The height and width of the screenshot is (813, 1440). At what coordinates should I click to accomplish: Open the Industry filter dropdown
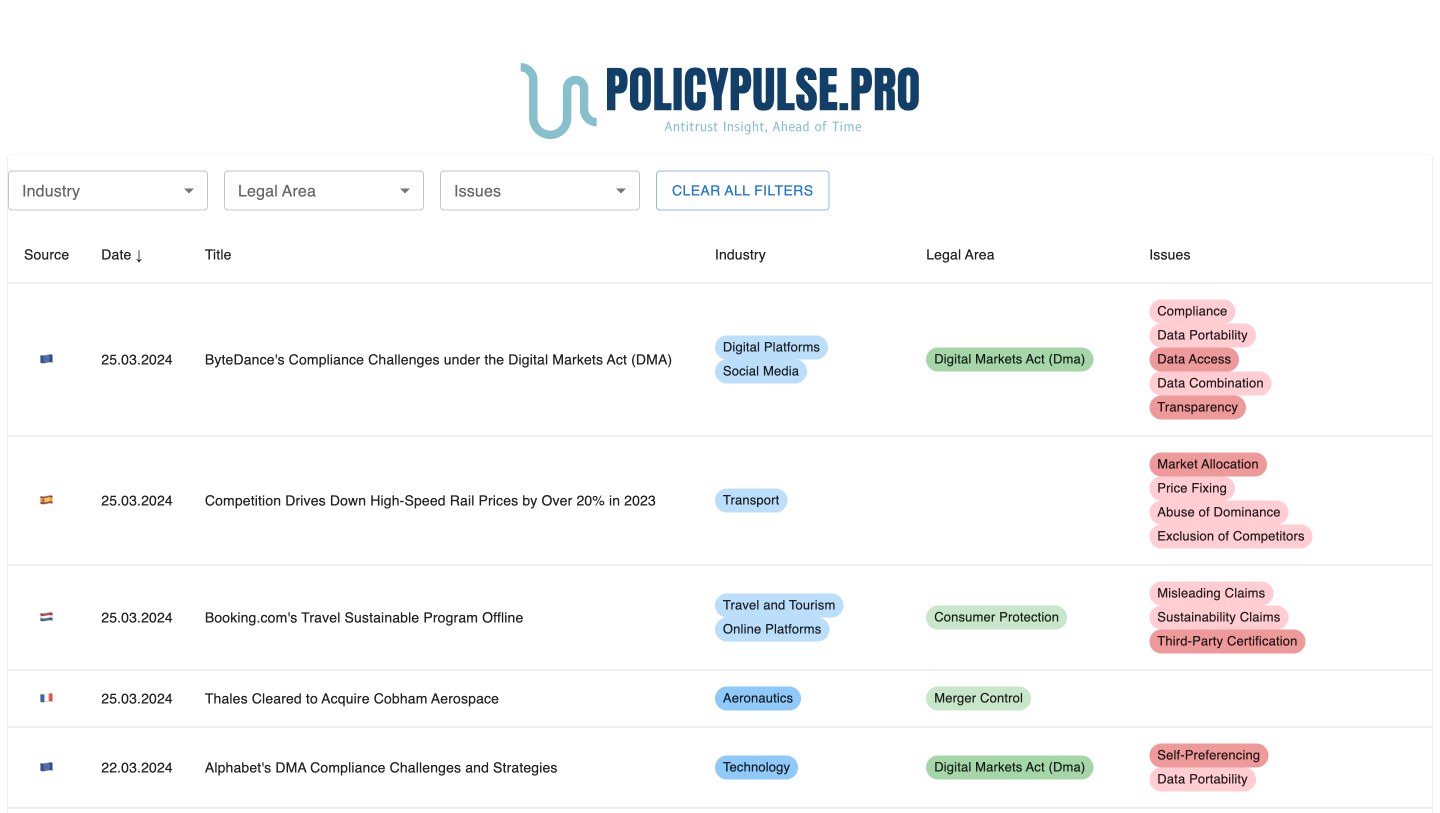(x=108, y=191)
